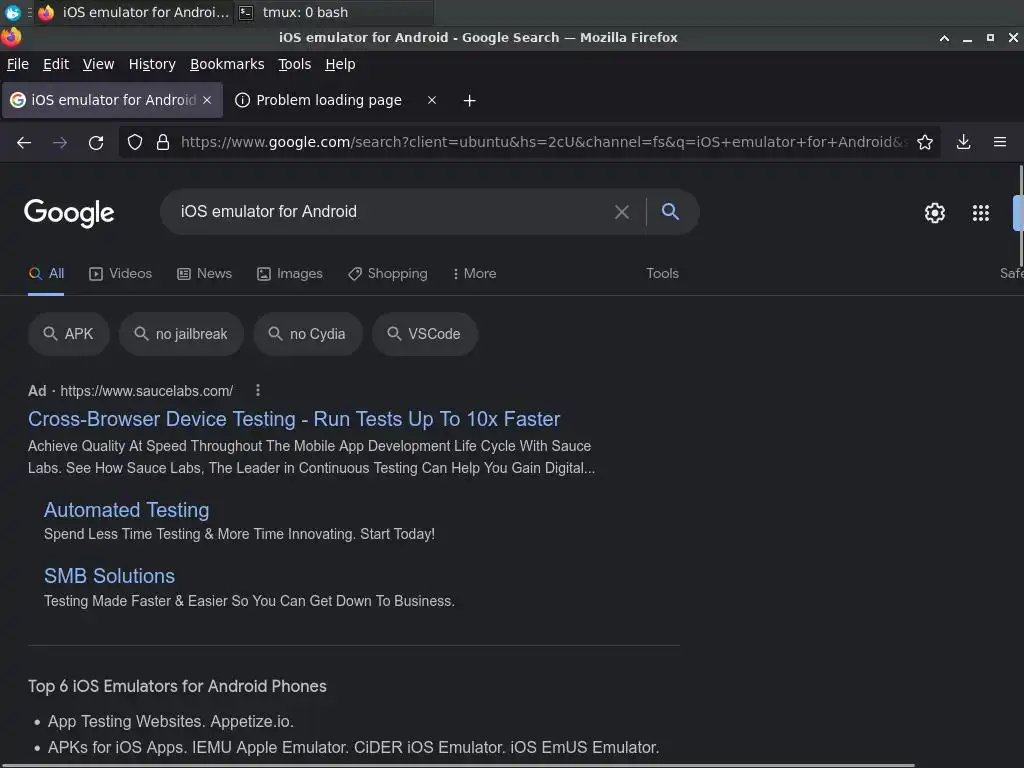Screen dimensions: 1024x768
Task: Switch to Shopping results
Action: tap(388, 274)
